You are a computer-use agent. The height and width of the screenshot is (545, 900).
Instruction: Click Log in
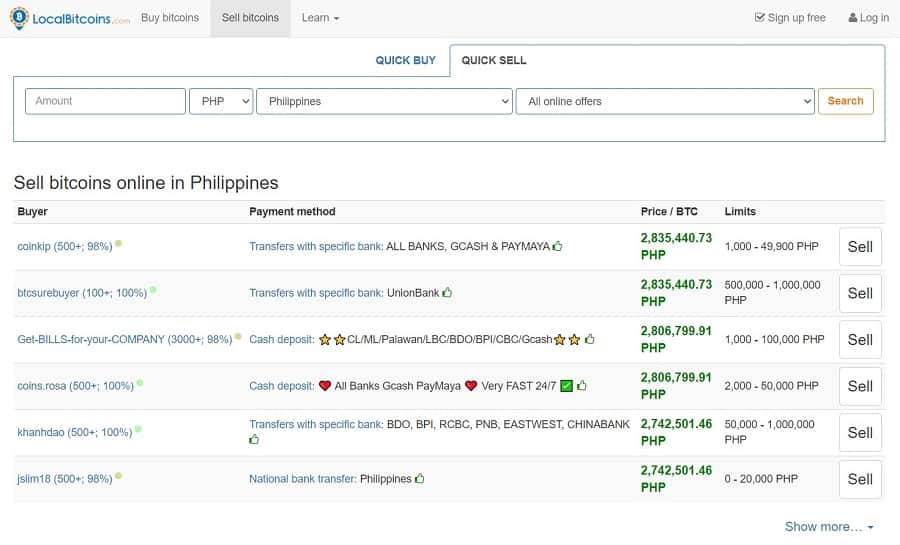click(x=868, y=18)
